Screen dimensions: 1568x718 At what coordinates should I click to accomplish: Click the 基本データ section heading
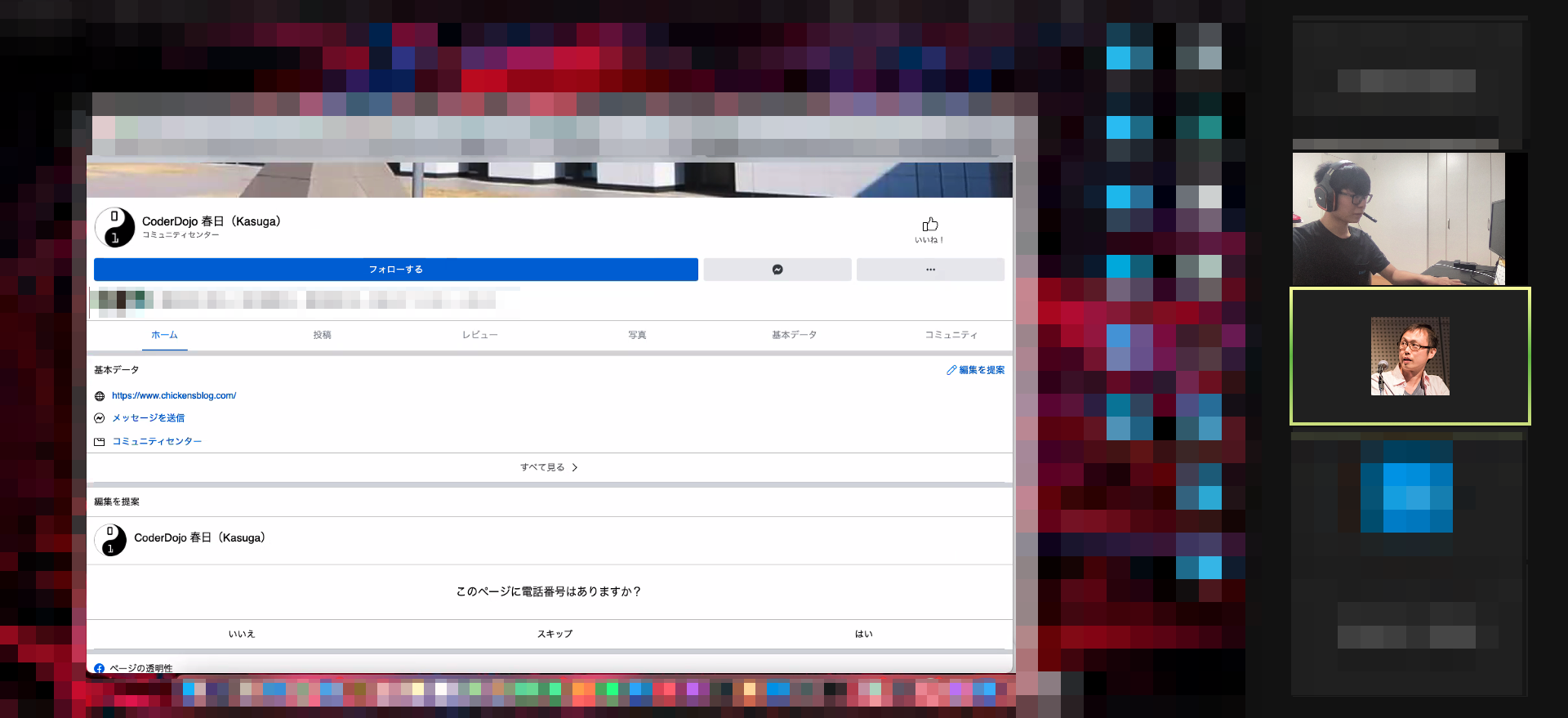tap(117, 370)
